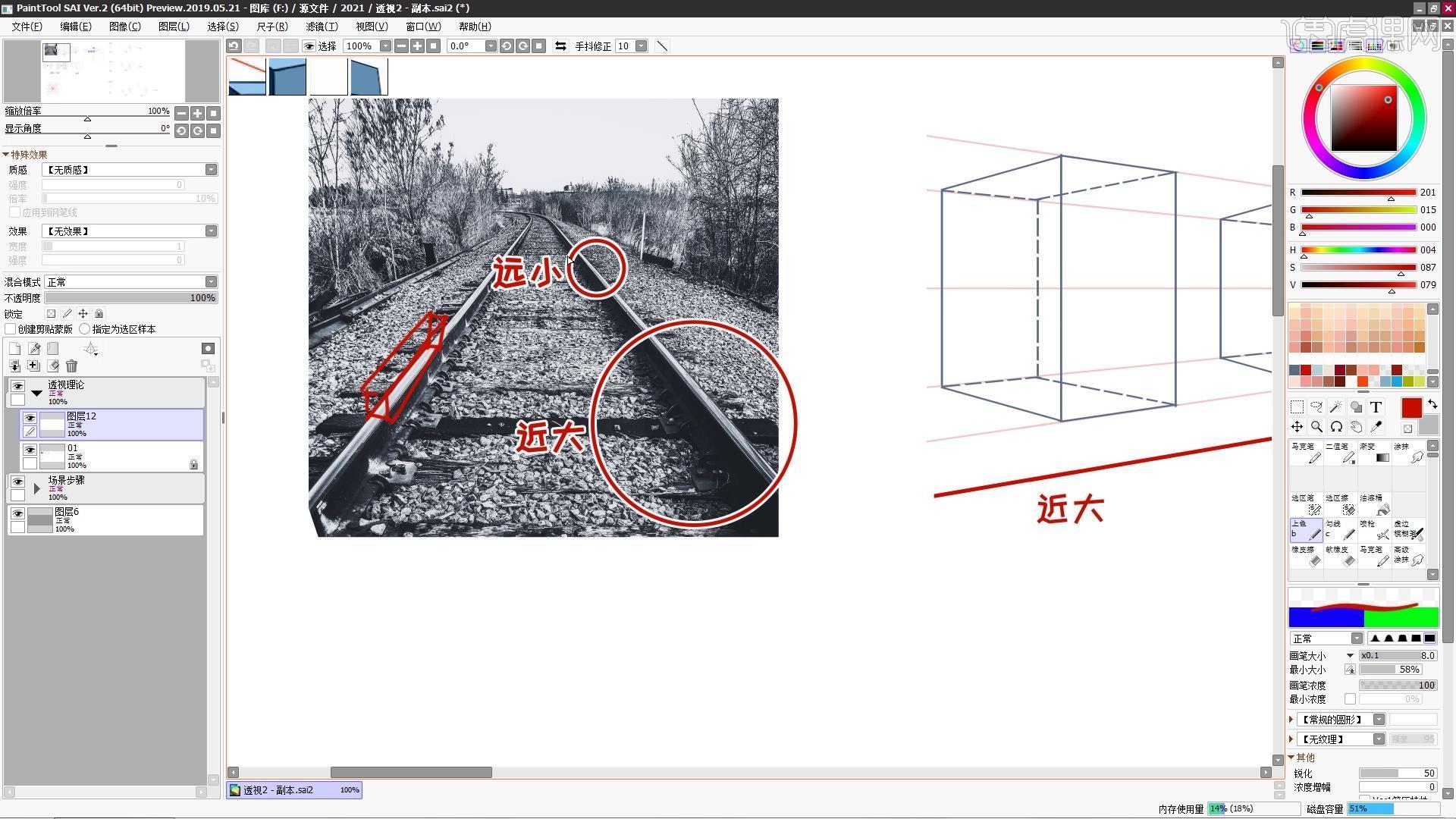1456x819 pixels.
Task: Choose the 渐变 gradient tool
Action: 1374,452
